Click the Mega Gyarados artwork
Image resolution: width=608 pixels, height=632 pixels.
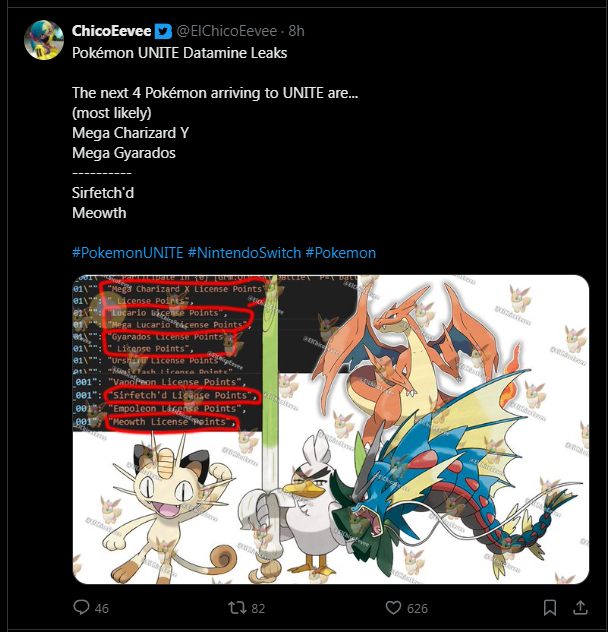click(x=456, y=476)
